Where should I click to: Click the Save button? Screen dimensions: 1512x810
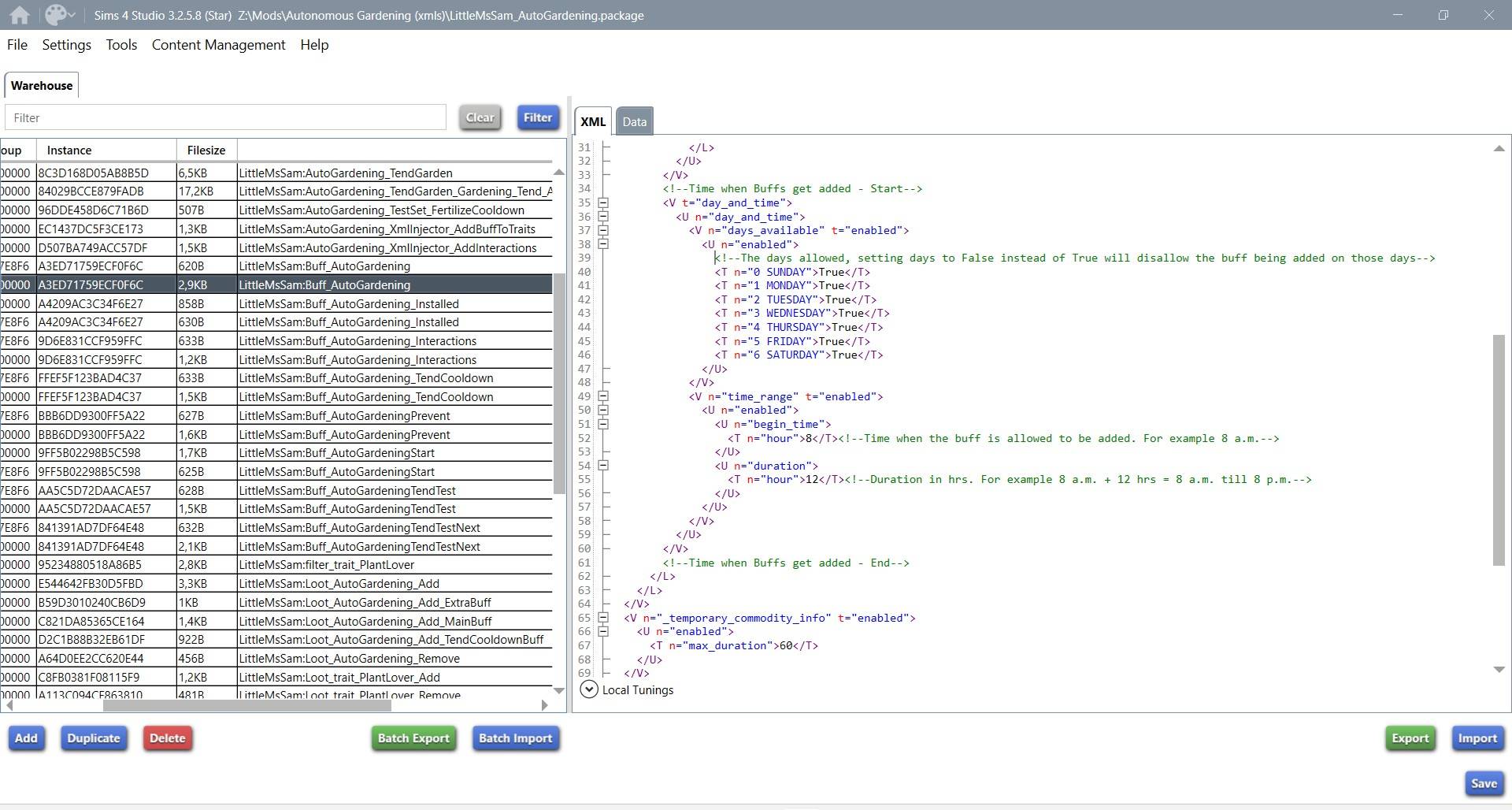pyautogui.click(x=1484, y=783)
